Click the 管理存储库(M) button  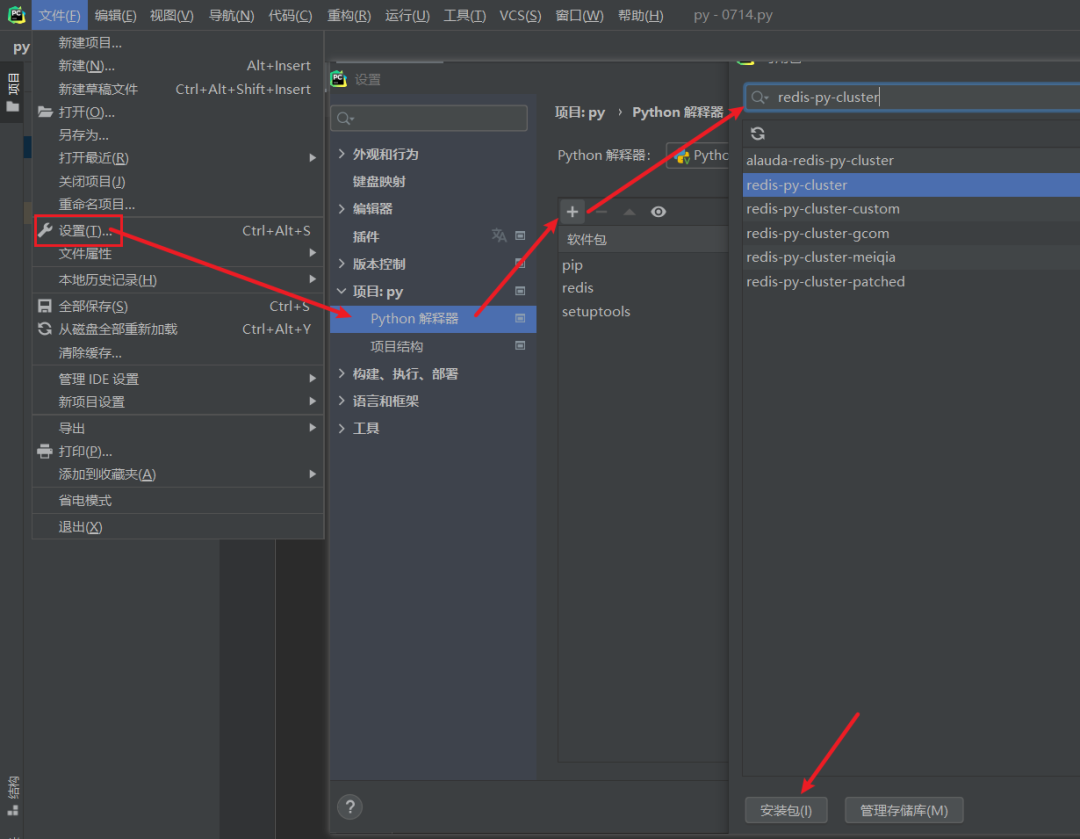click(904, 810)
